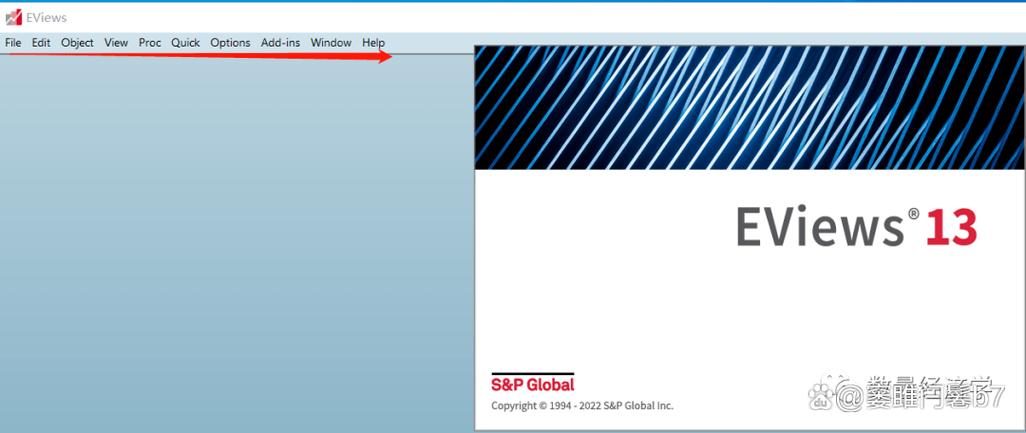This screenshot has height=433, width=1026.
Task: Open the Edit menu
Action: (x=41, y=43)
